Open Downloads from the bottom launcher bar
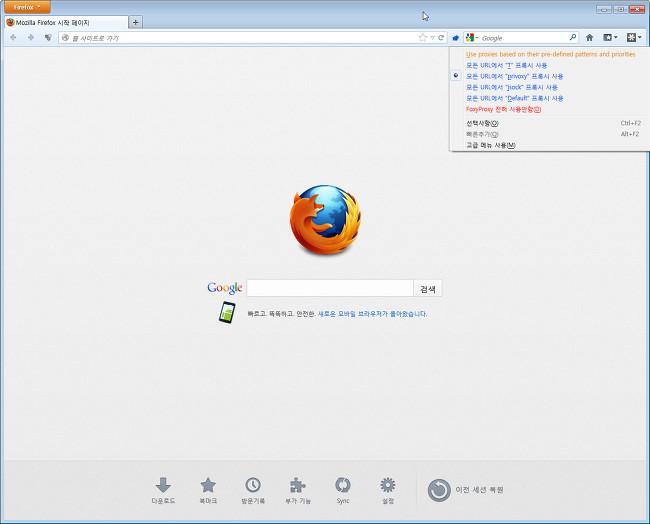The width and height of the screenshot is (650, 524). (163, 490)
